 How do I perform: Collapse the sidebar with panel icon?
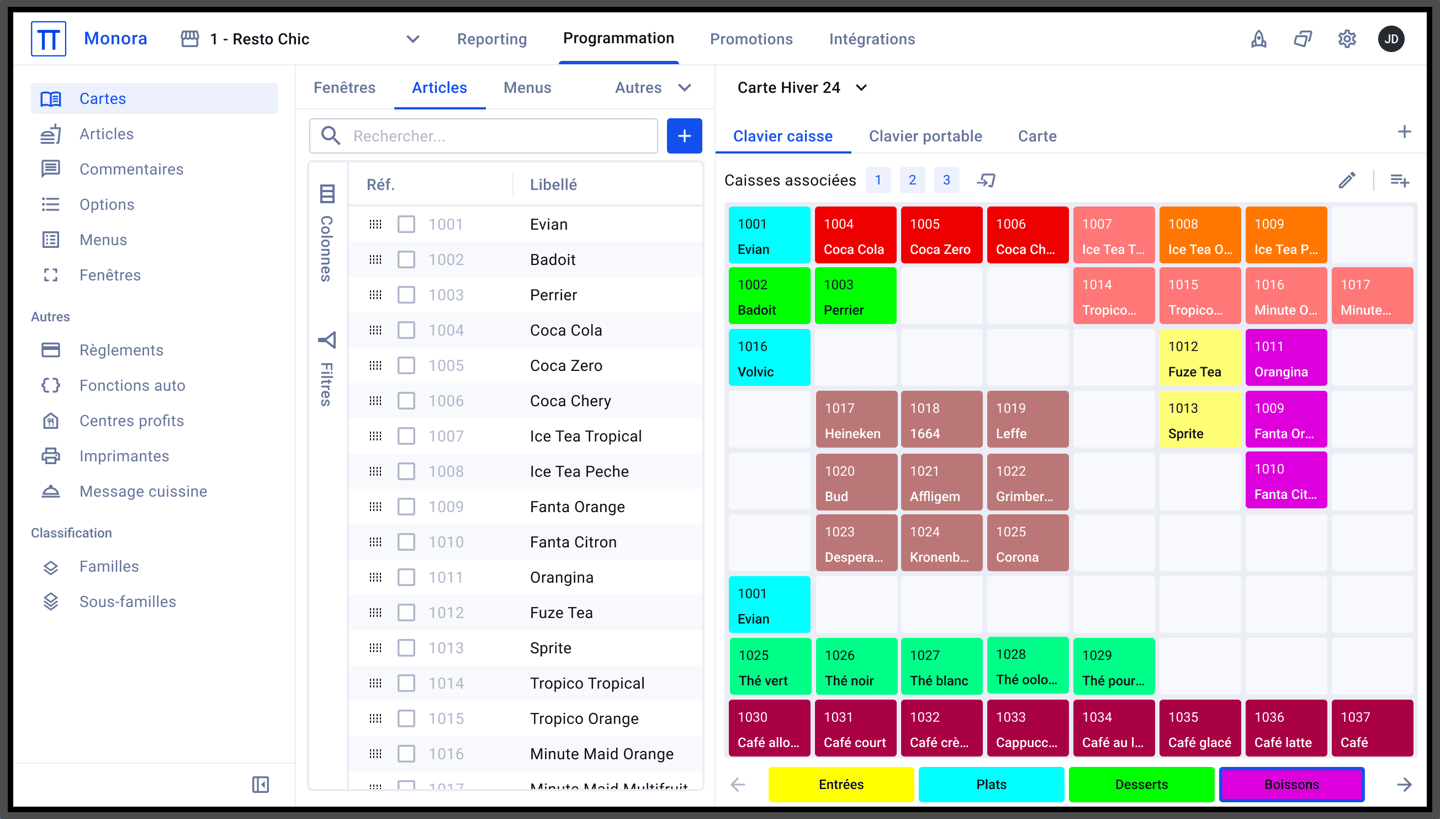(x=261, y=785)
